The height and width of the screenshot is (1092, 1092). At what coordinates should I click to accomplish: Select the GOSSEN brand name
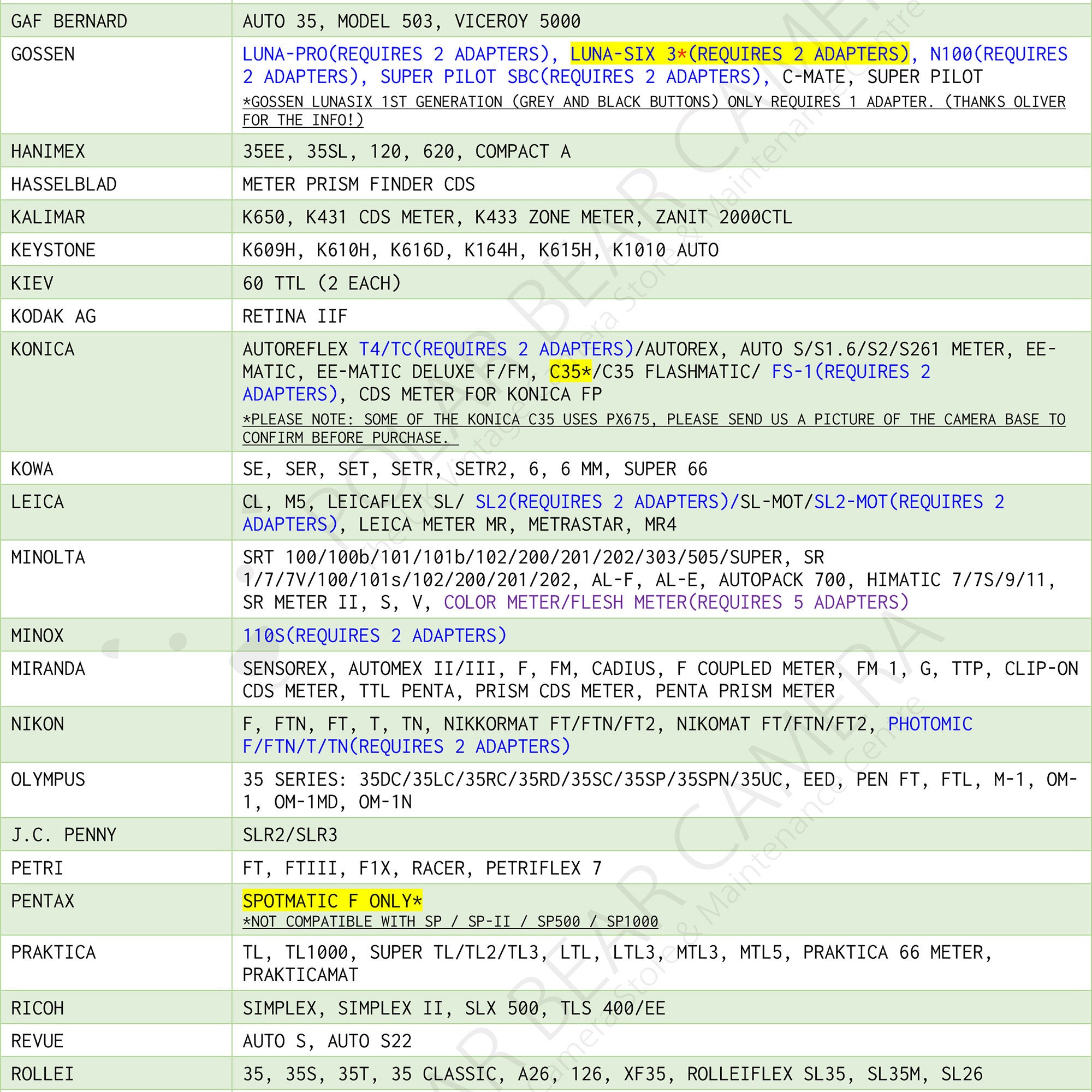point(43,54)
